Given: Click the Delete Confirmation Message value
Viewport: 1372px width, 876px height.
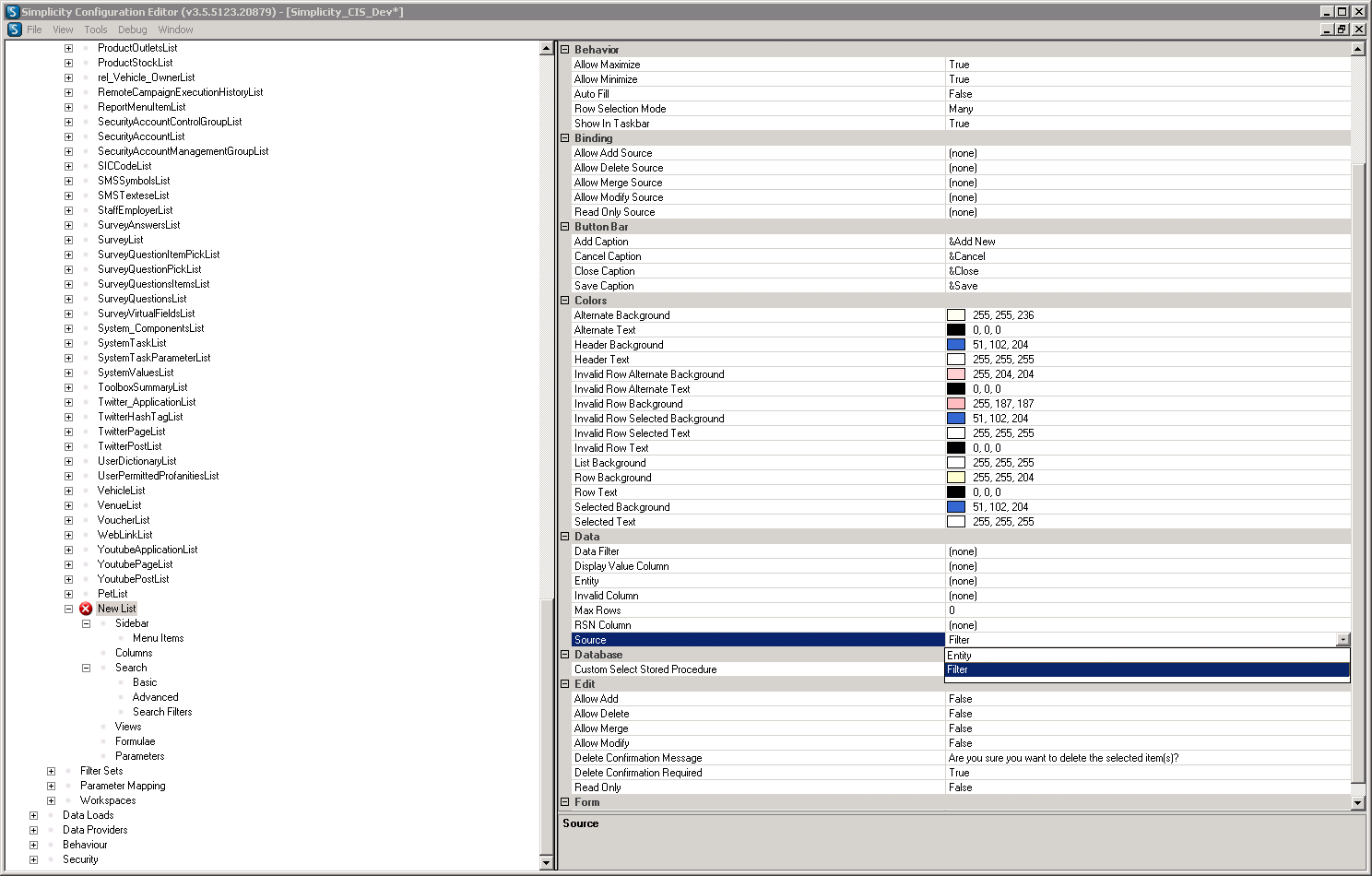Looking at the screenshot, I should (1148, 758).
